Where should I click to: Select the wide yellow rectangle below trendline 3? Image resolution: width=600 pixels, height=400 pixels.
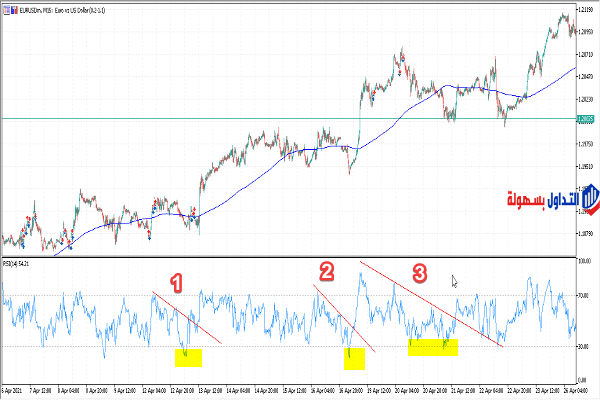pyautogui.click(x=433, y=347)
